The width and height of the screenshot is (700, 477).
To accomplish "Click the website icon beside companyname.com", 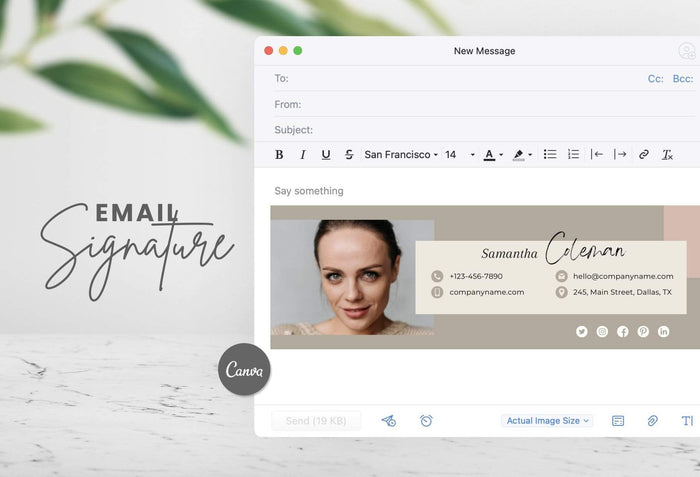I will tap(437, 292).
